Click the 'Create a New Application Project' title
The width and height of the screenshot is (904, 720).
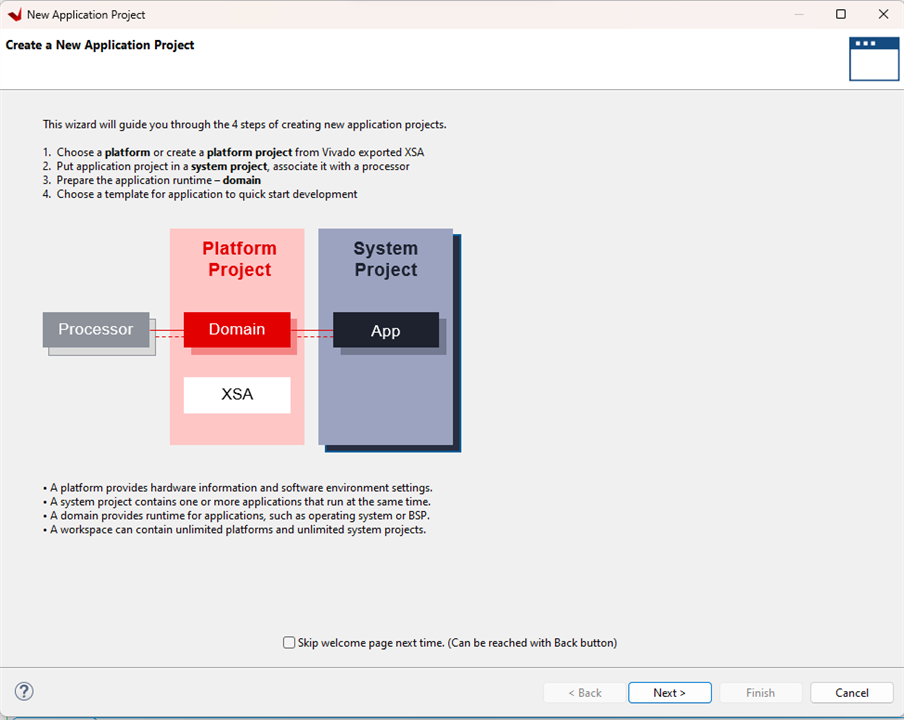click(x=100, y=45)
